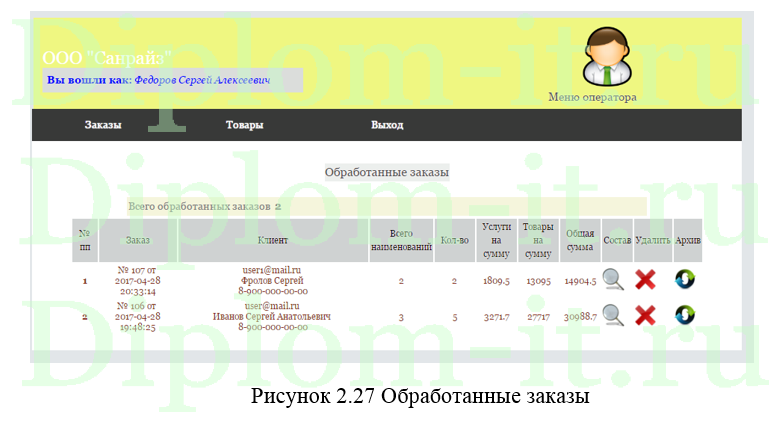Click the figure caption Рисунок 2.27
Screen dimensions: 769x426
(x=420, y=396)
